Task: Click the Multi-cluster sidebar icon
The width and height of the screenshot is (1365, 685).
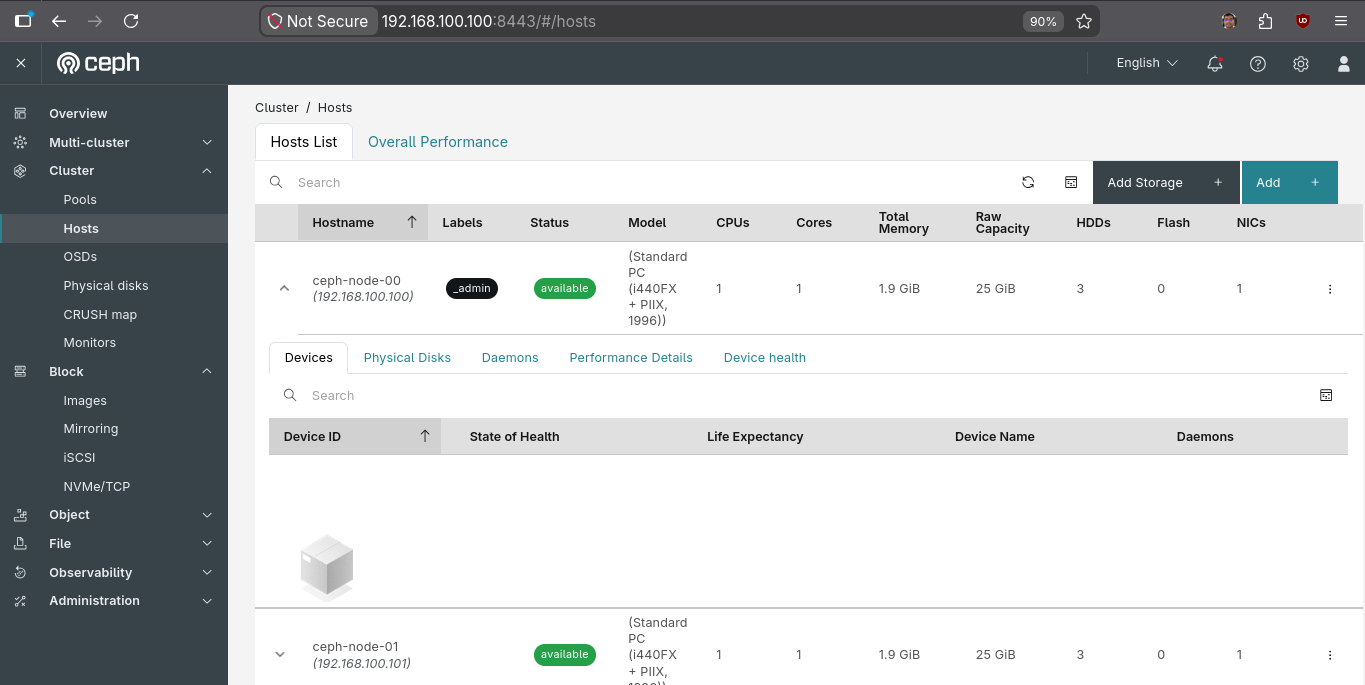Action: click(20, 142)
